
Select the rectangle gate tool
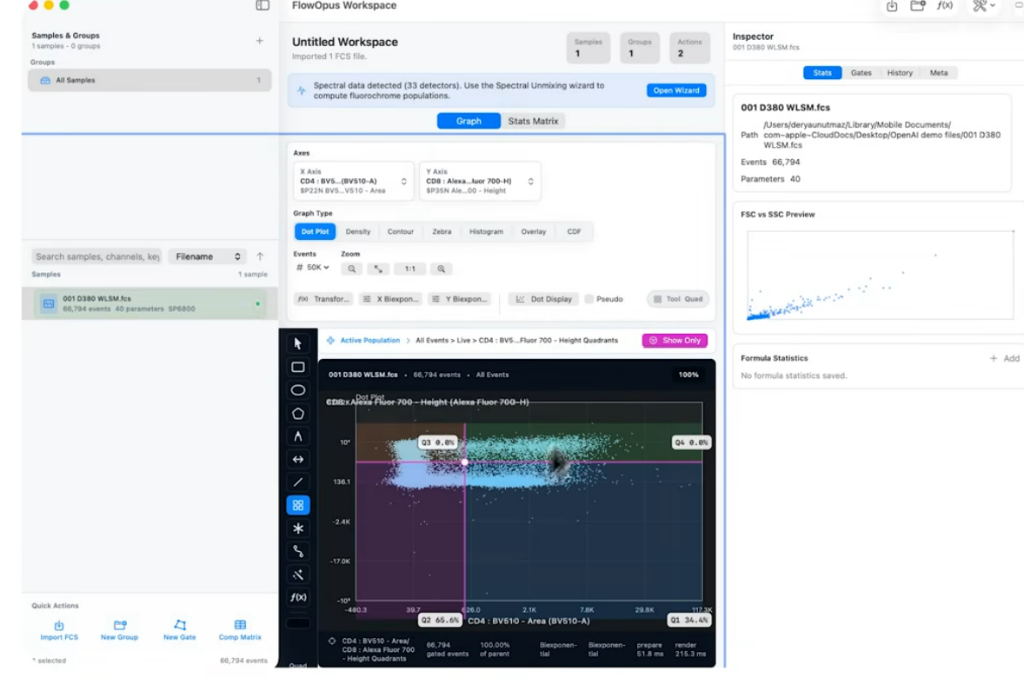click(298, 367)
